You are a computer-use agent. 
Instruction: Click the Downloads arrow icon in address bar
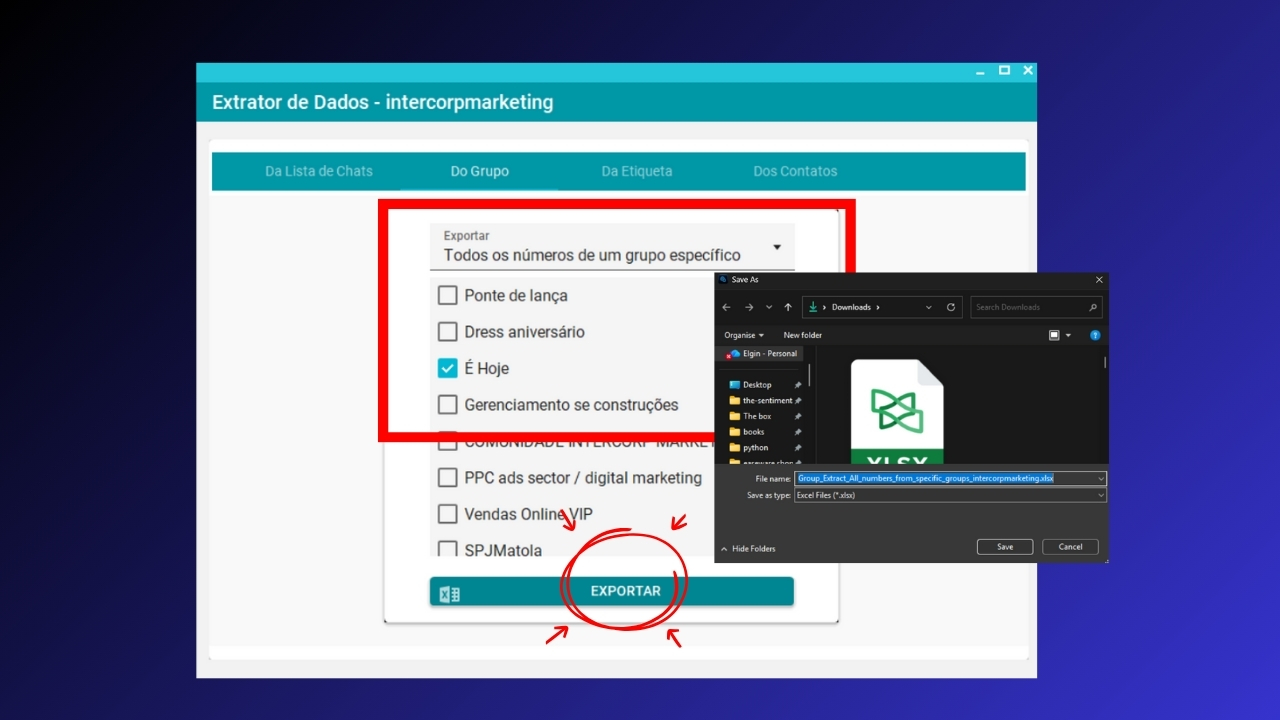tap(812, 307)
